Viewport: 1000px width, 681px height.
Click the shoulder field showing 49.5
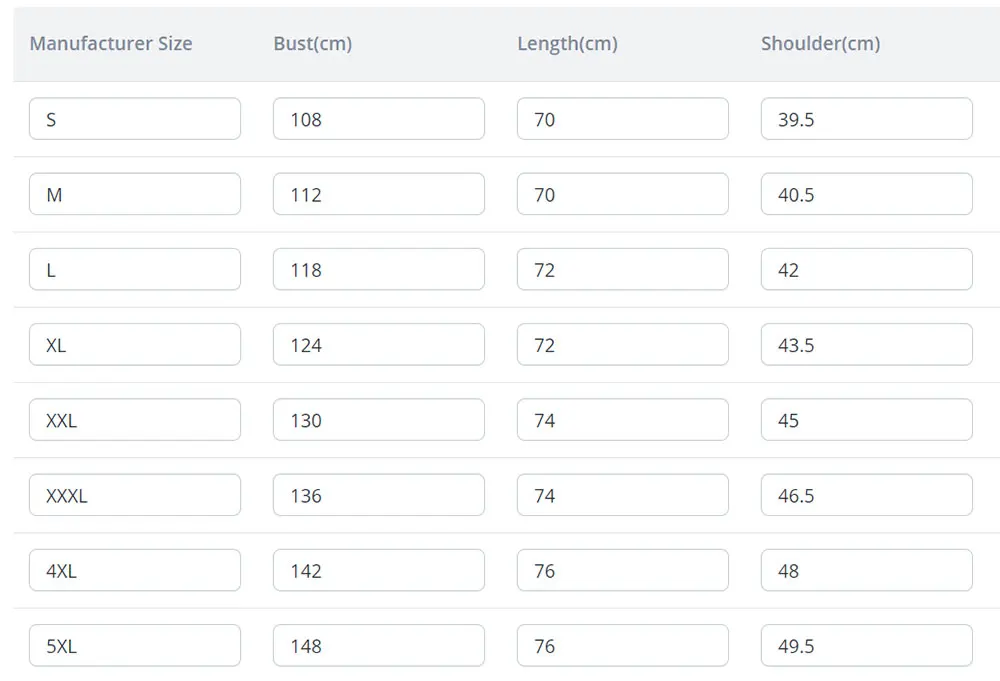point(867,645)
